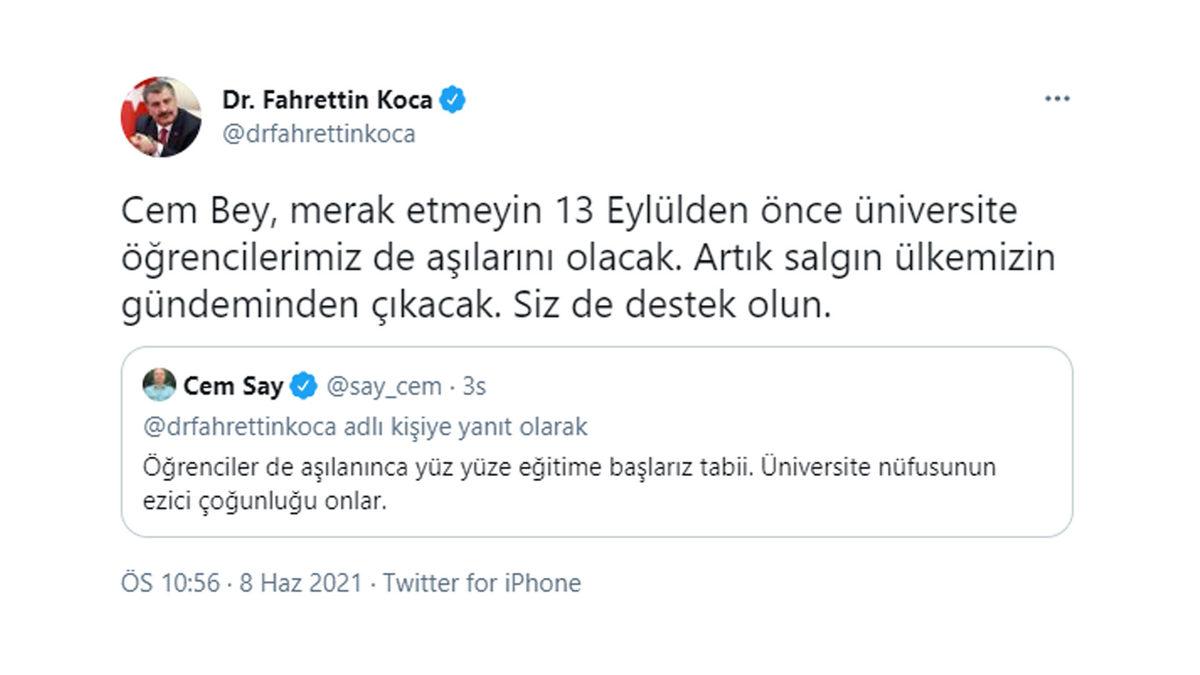The width and height of the screenshot is (1200, 675).
Task: Click the 3s timestamp on quoted tweet
Action: coord(472,383)
